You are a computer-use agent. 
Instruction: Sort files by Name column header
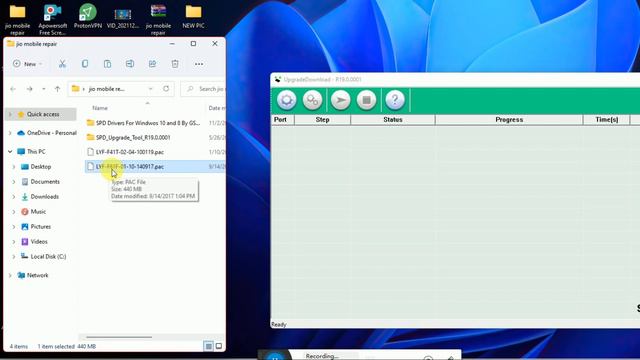pos(100,108)
